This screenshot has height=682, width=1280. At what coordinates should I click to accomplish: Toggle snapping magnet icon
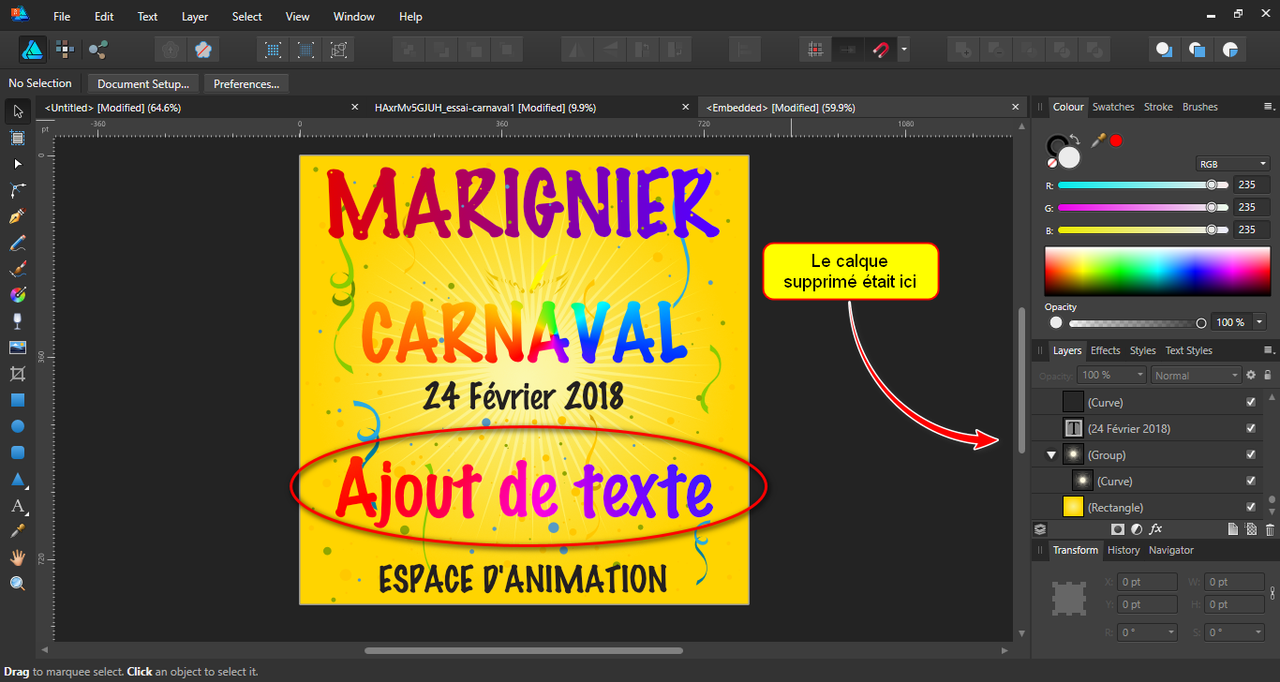point(880,48)
